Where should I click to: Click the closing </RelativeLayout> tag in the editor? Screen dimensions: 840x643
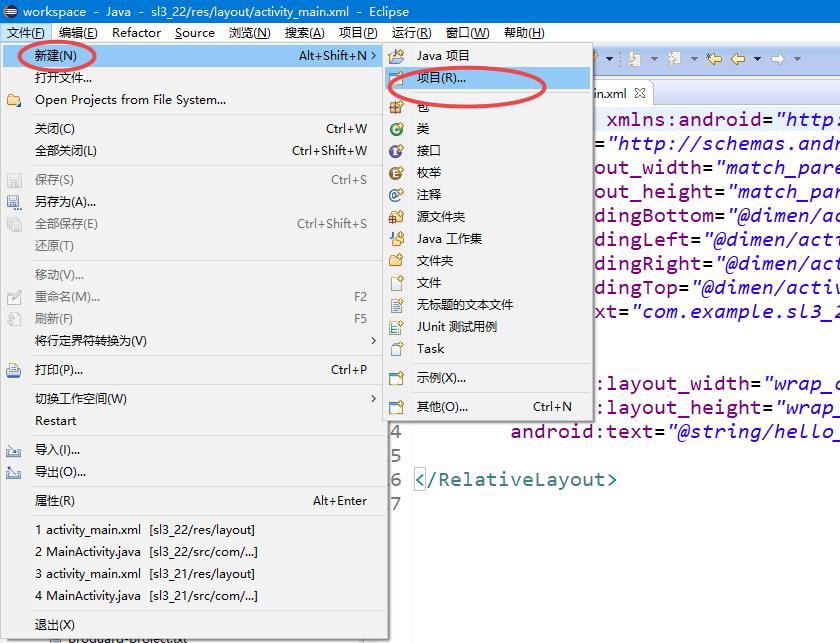coord(516,480)
